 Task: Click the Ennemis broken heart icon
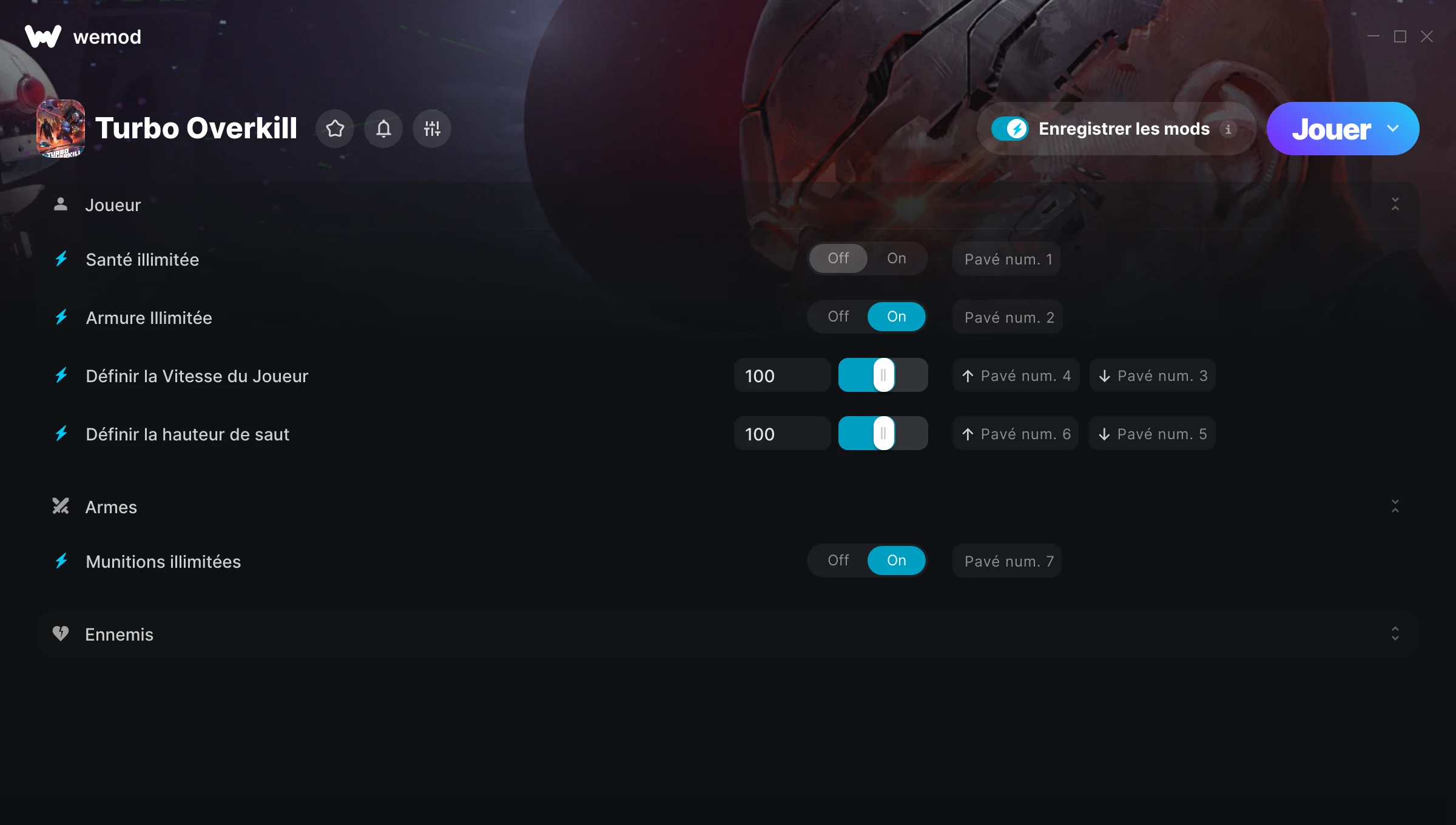61,634
